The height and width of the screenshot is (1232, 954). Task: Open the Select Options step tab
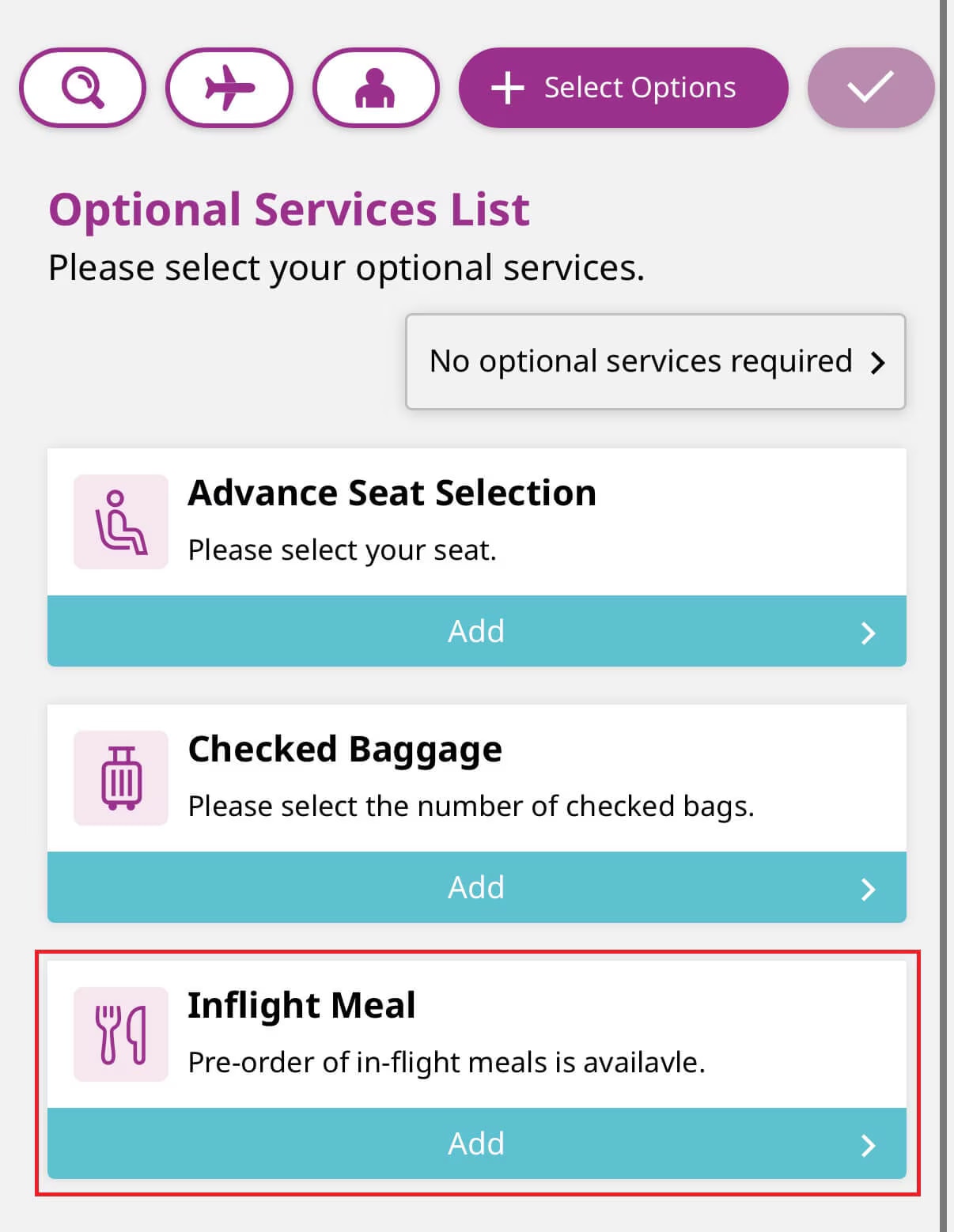[623, 88]
